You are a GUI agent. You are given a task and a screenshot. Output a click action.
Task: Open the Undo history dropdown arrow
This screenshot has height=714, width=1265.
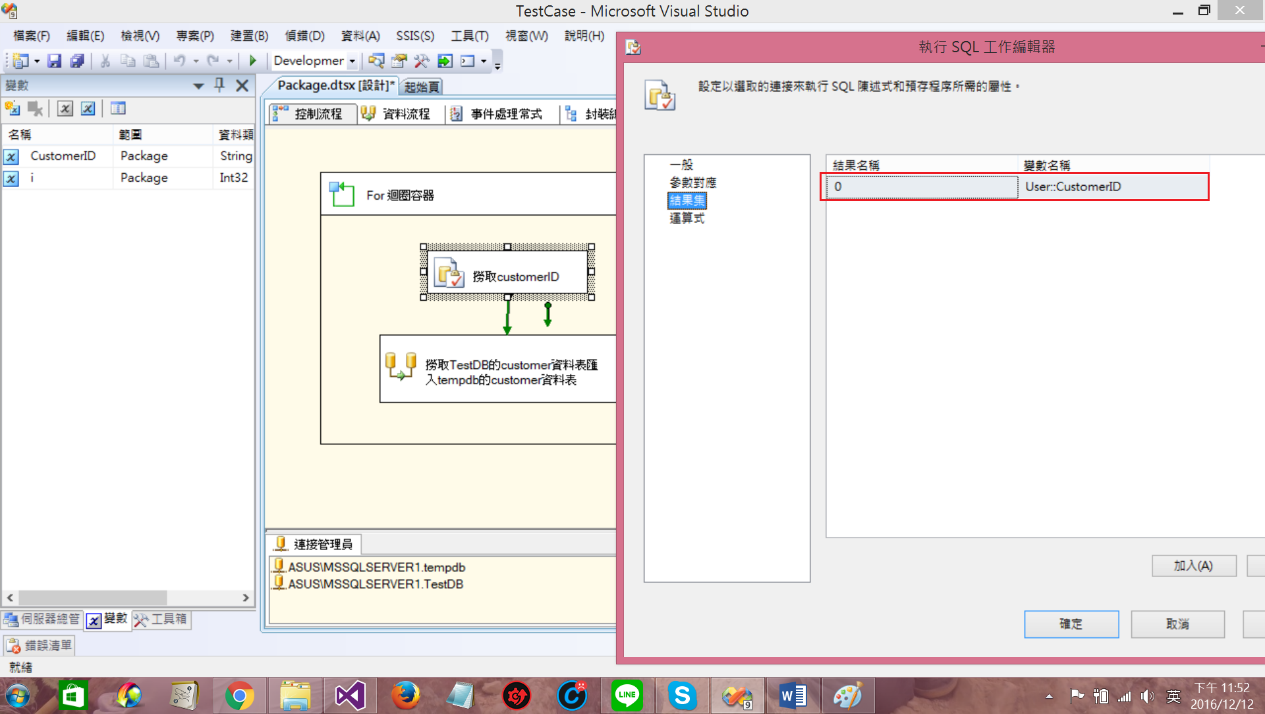pyautogui.click(x=195, y=62)
